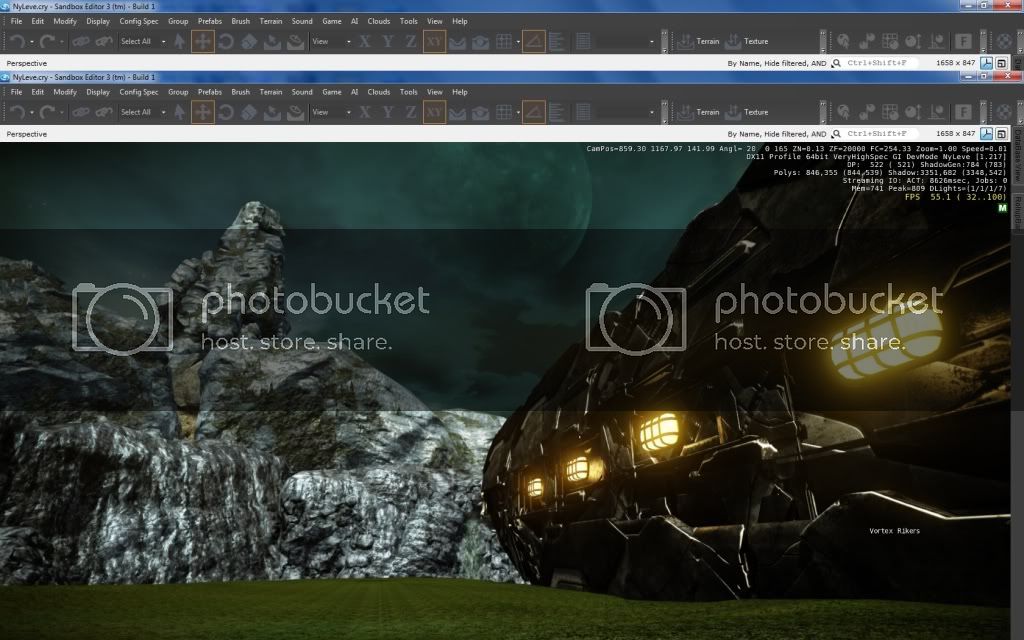The image size is (1024, 640).
Task: Select the Move tool in the lower toolbar
Action: [202, 112]
